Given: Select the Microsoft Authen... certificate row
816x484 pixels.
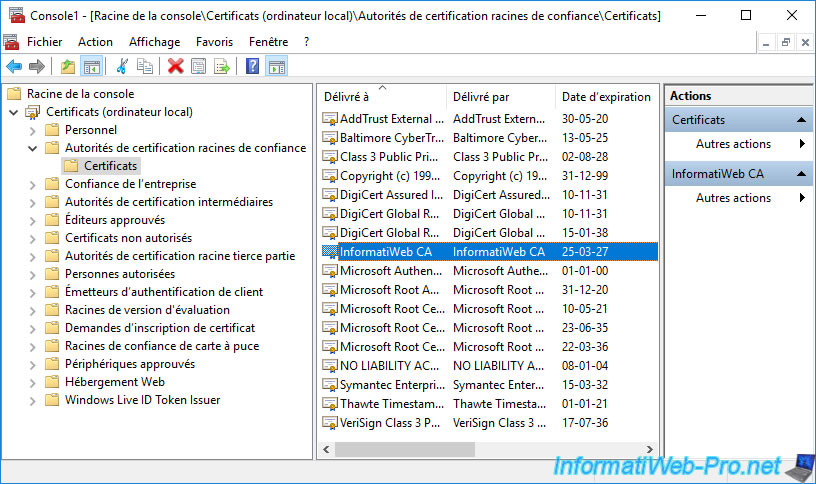Looking at the screenshot, I should [x=489, y=271].
